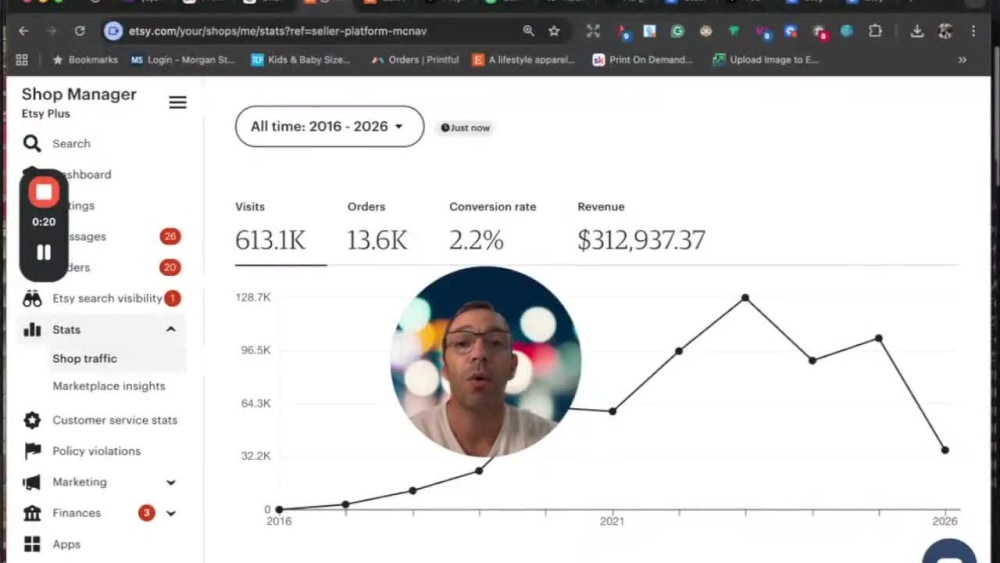Open Customer service stats page
This screenshot has height=563, width=1000.
(115, 420)
